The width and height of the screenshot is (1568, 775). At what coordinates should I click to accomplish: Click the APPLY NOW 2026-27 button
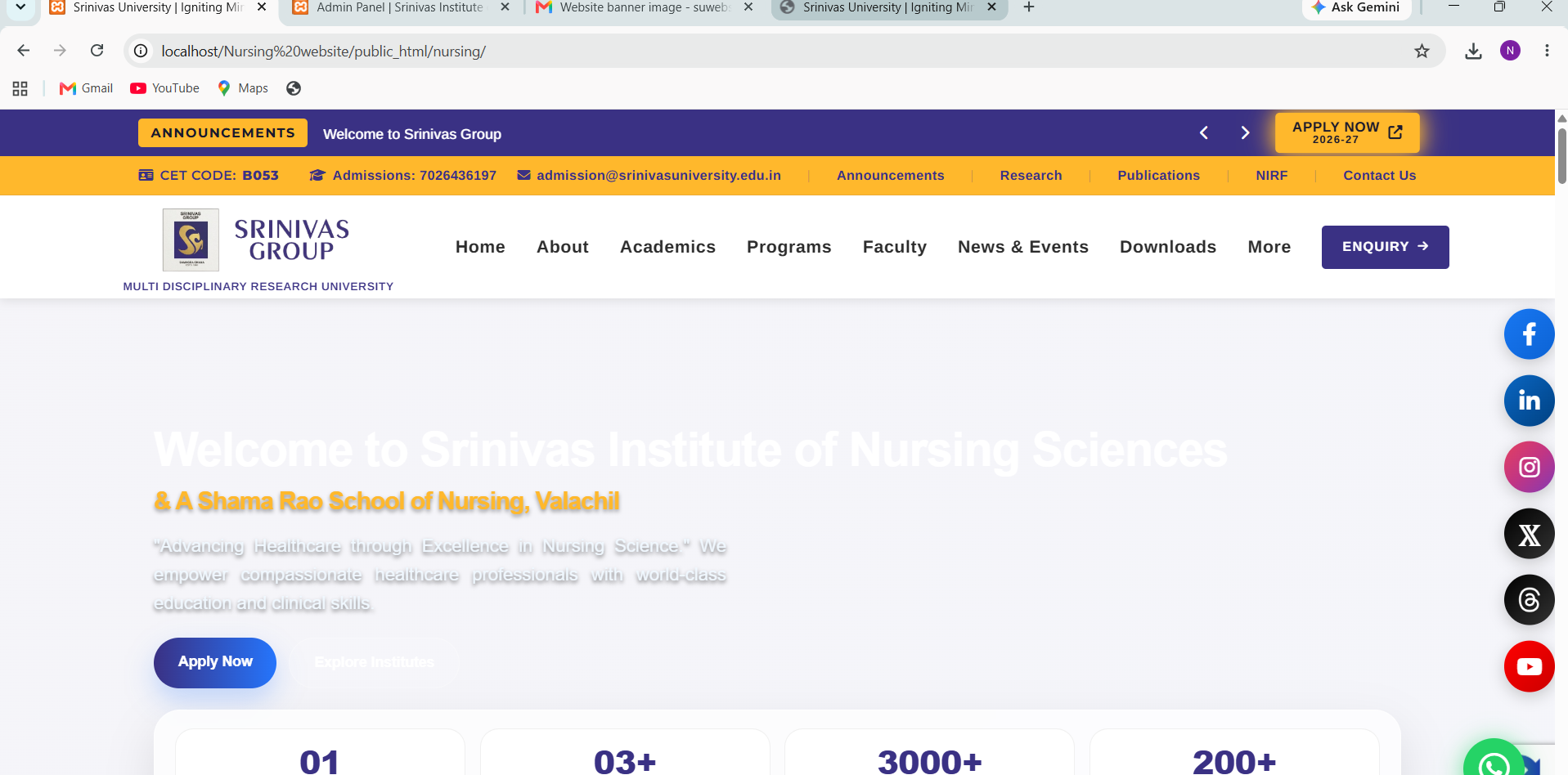pyautogui.click(x=1346, y=132)
